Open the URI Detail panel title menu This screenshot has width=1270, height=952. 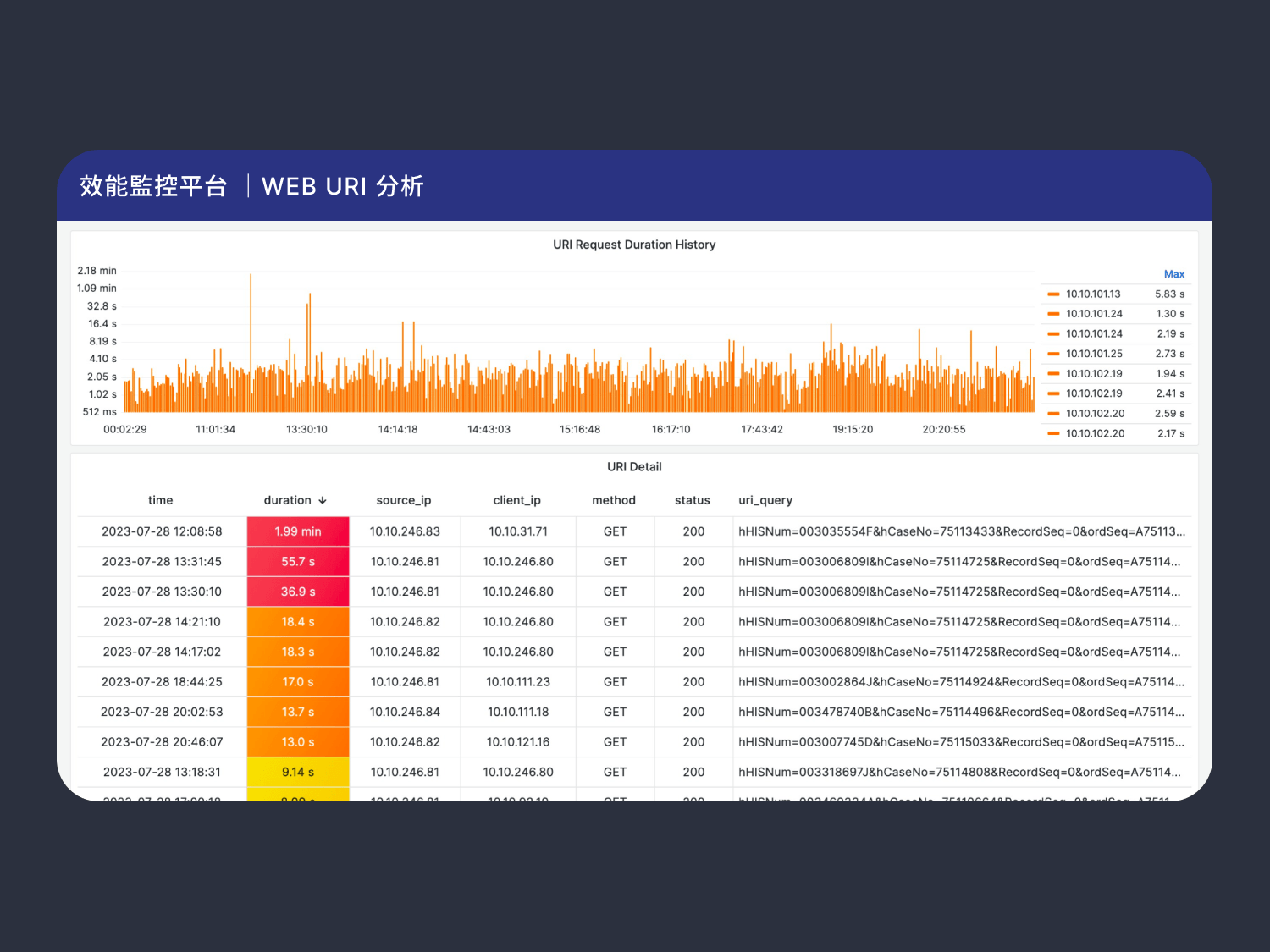click(634, 467)
